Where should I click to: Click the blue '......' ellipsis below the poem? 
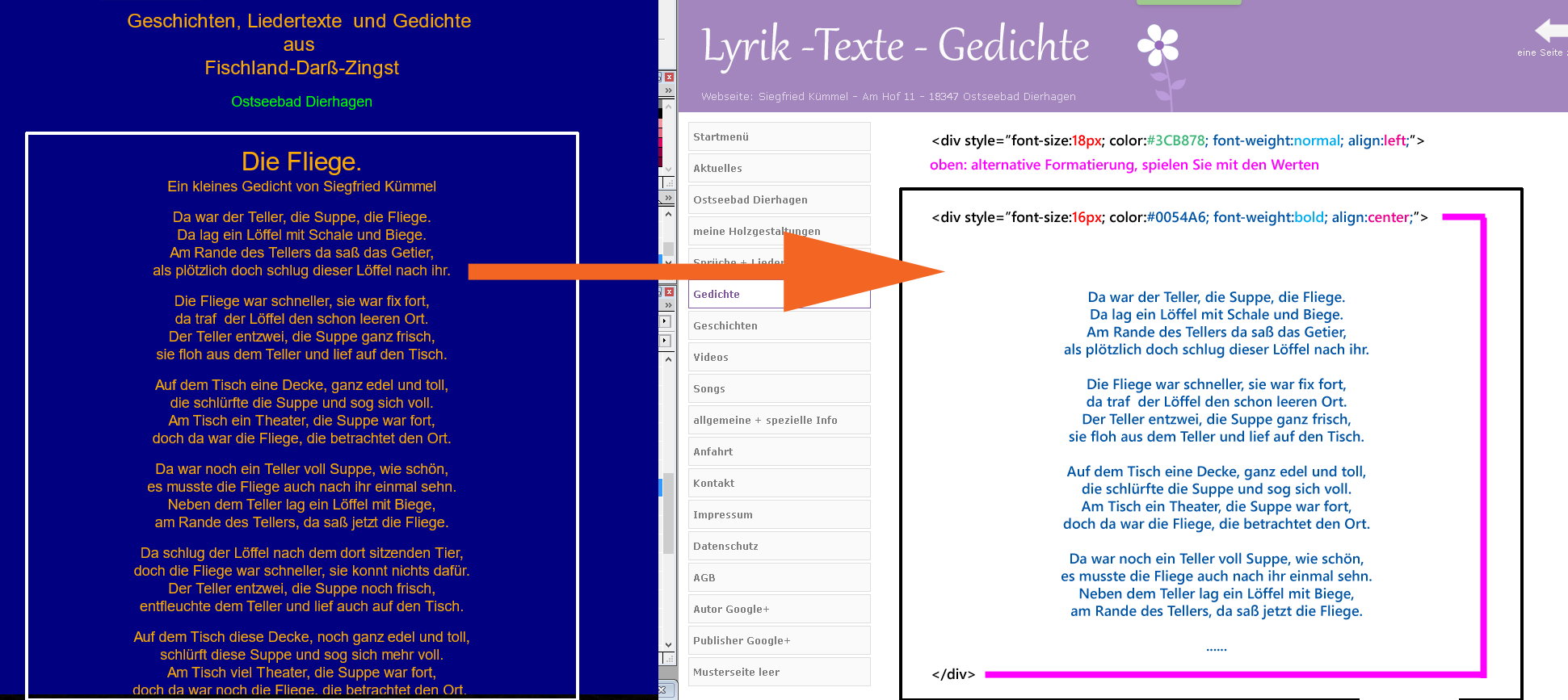pyautogui.click(x=1216, y=648)
